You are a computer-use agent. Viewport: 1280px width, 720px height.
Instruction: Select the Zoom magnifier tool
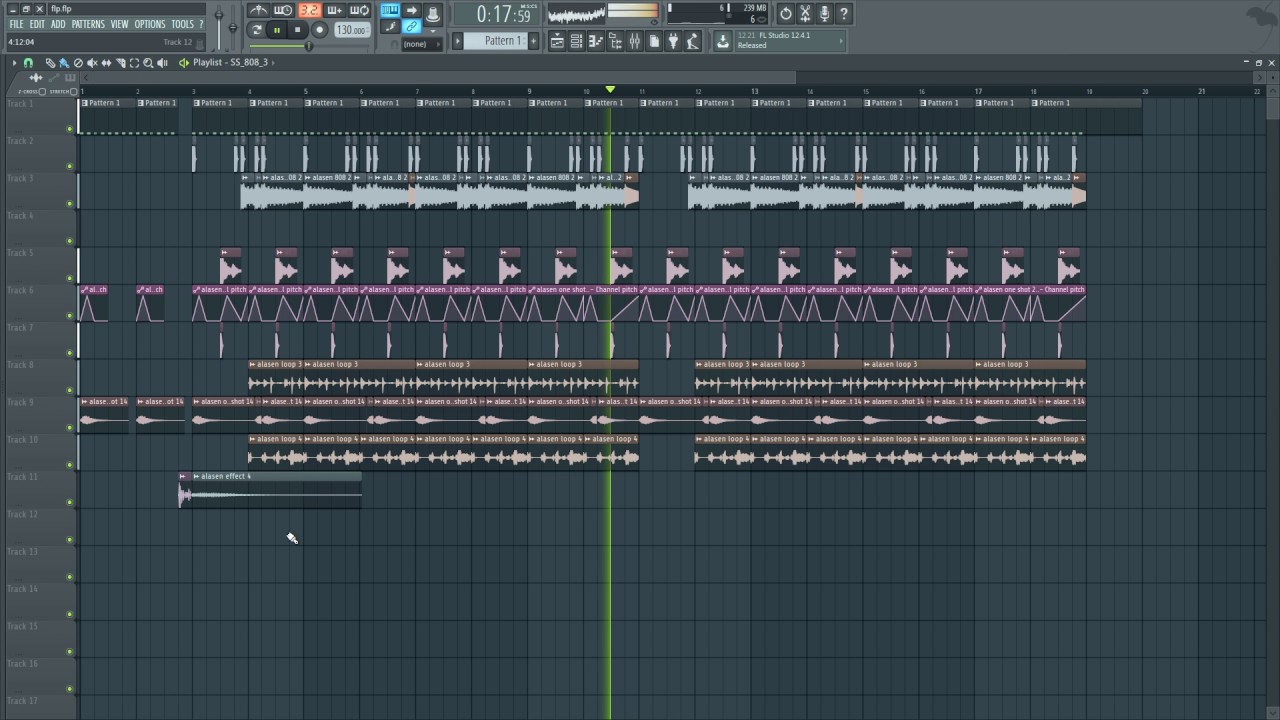pos(148,62)
